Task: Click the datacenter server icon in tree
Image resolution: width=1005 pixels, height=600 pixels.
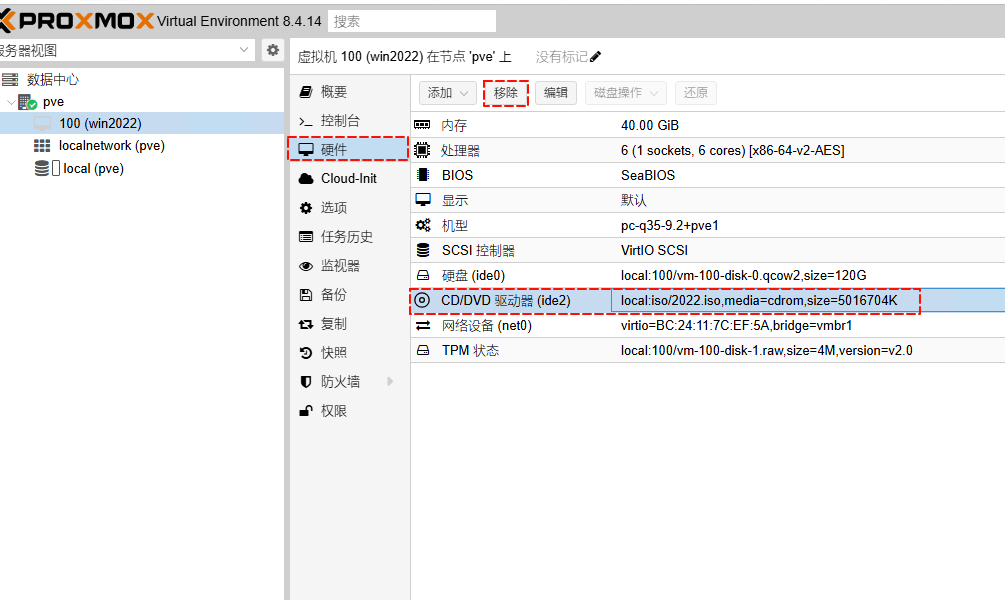Action: click(x=11, y=79)
